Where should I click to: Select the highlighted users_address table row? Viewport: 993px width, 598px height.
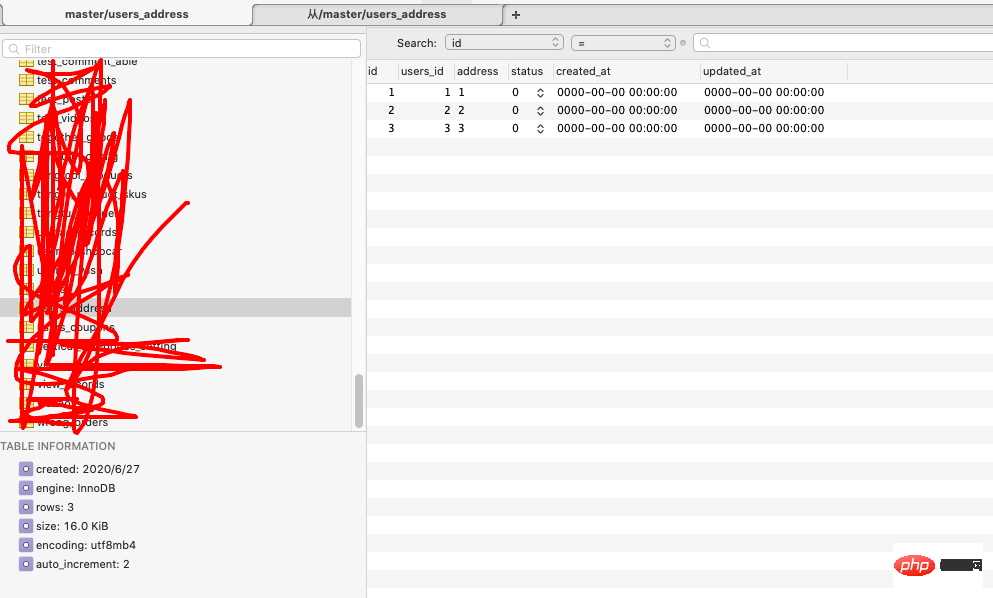[175, 308]
